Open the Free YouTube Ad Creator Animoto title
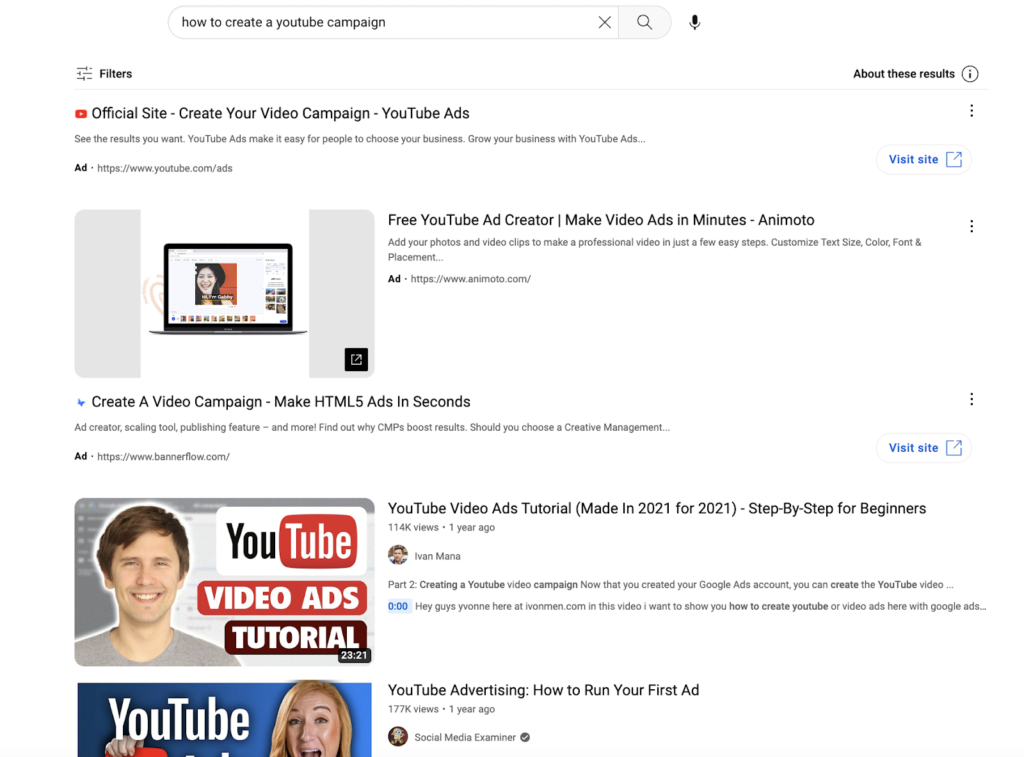The height and width of the screenshot is (757, 1024). [601, 220]
